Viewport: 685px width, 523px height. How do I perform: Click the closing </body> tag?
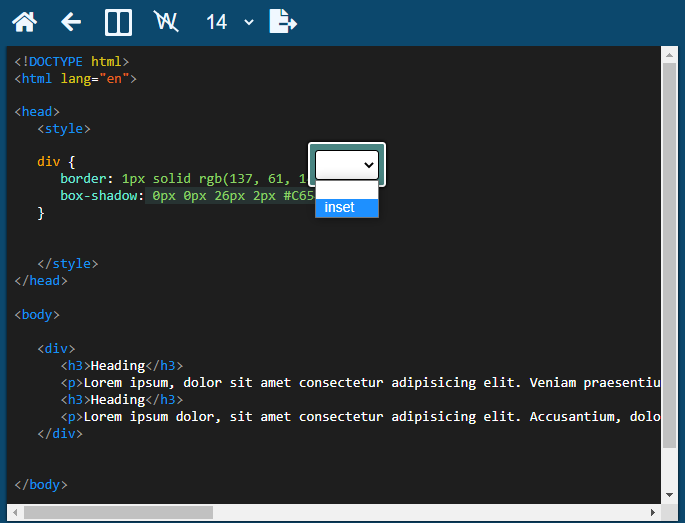click(x=41, y=485)
